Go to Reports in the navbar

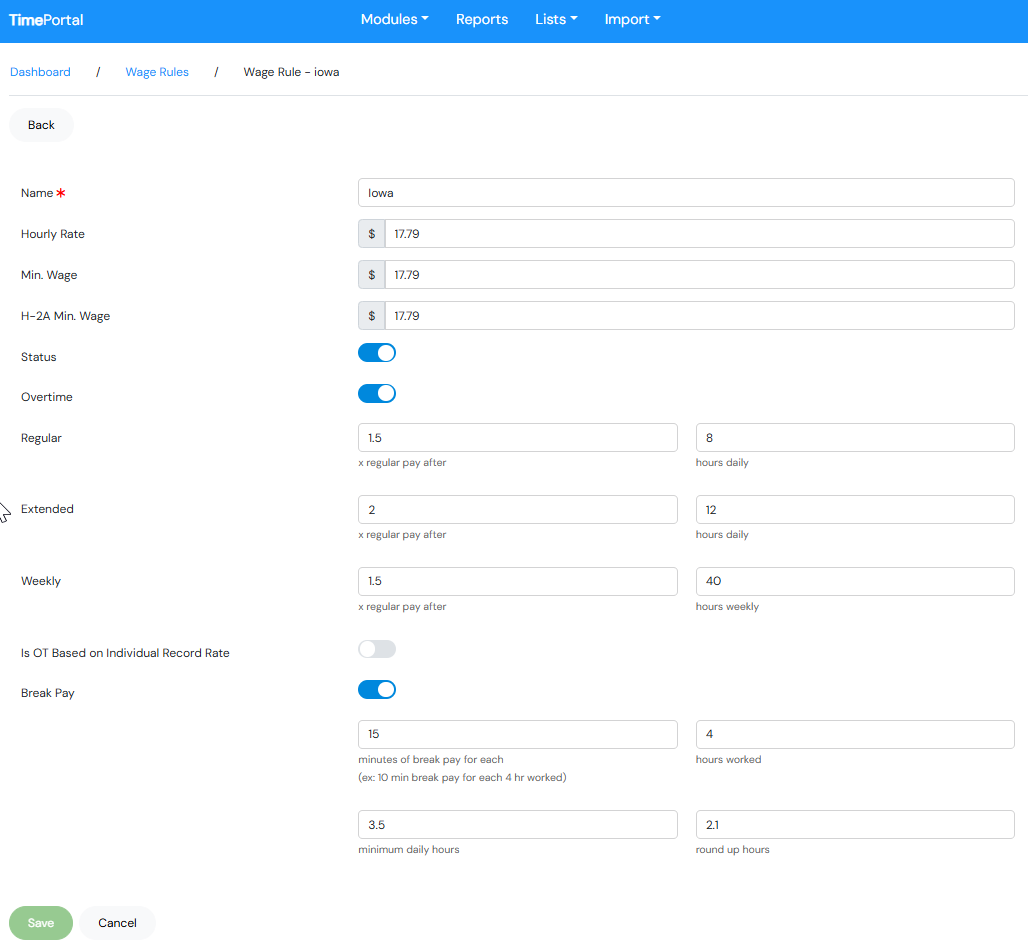tap(482, 20)
